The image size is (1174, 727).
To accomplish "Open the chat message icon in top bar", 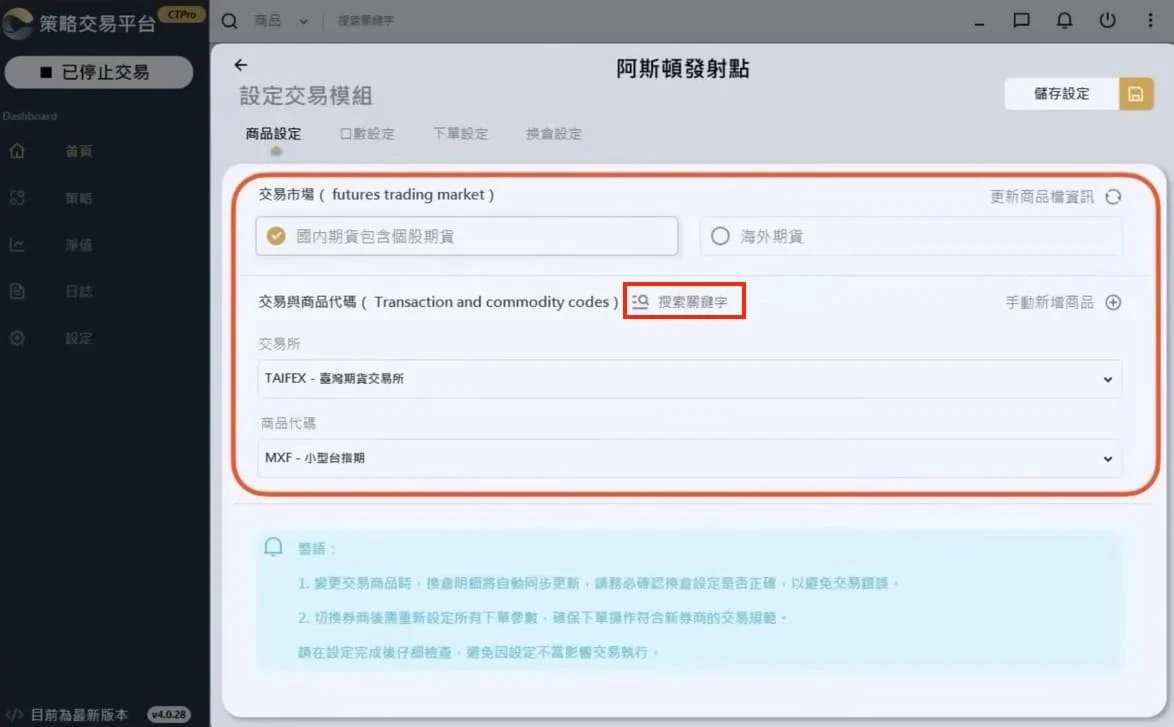I will [1021, 20].
